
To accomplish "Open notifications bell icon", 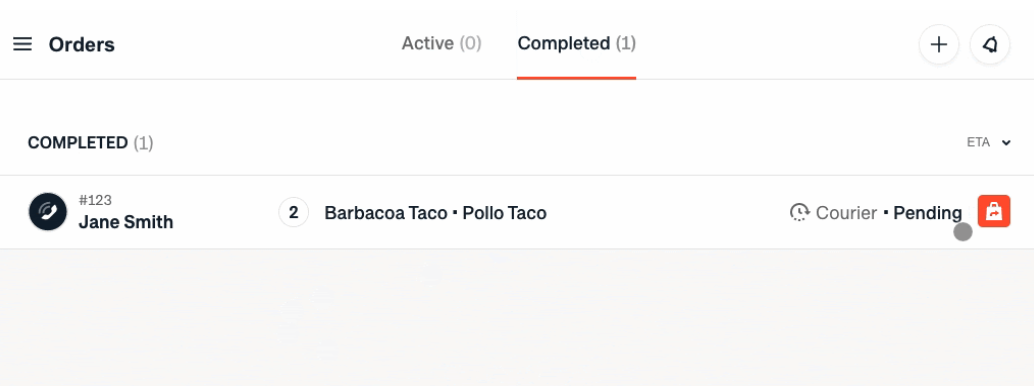I will coord(990,44).
